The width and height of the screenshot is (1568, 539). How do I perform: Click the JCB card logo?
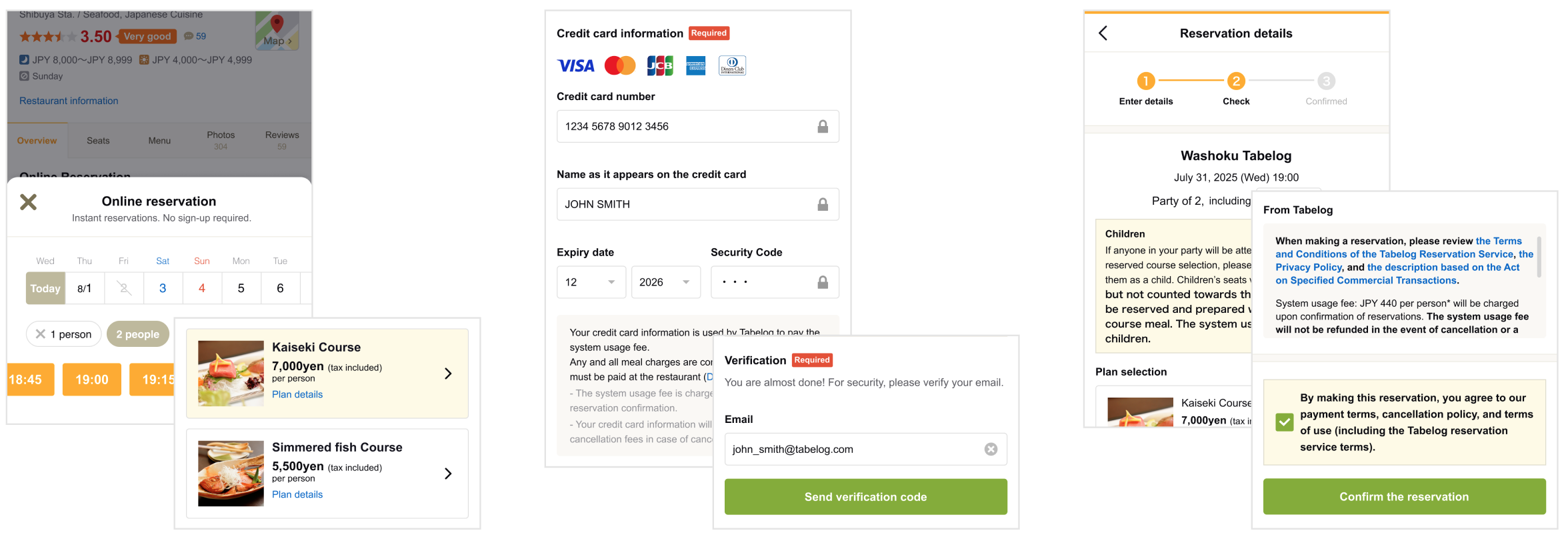click(x=659, y=66)
